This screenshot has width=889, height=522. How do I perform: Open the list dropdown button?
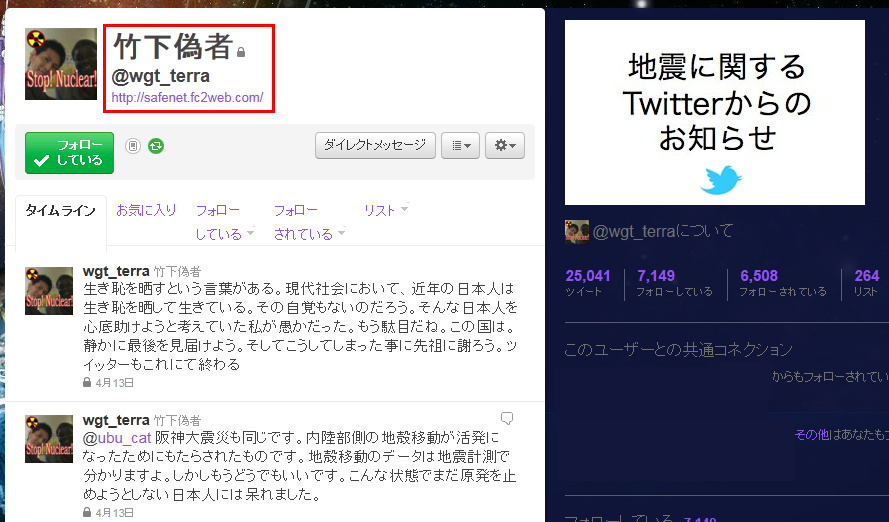(460, 146)
